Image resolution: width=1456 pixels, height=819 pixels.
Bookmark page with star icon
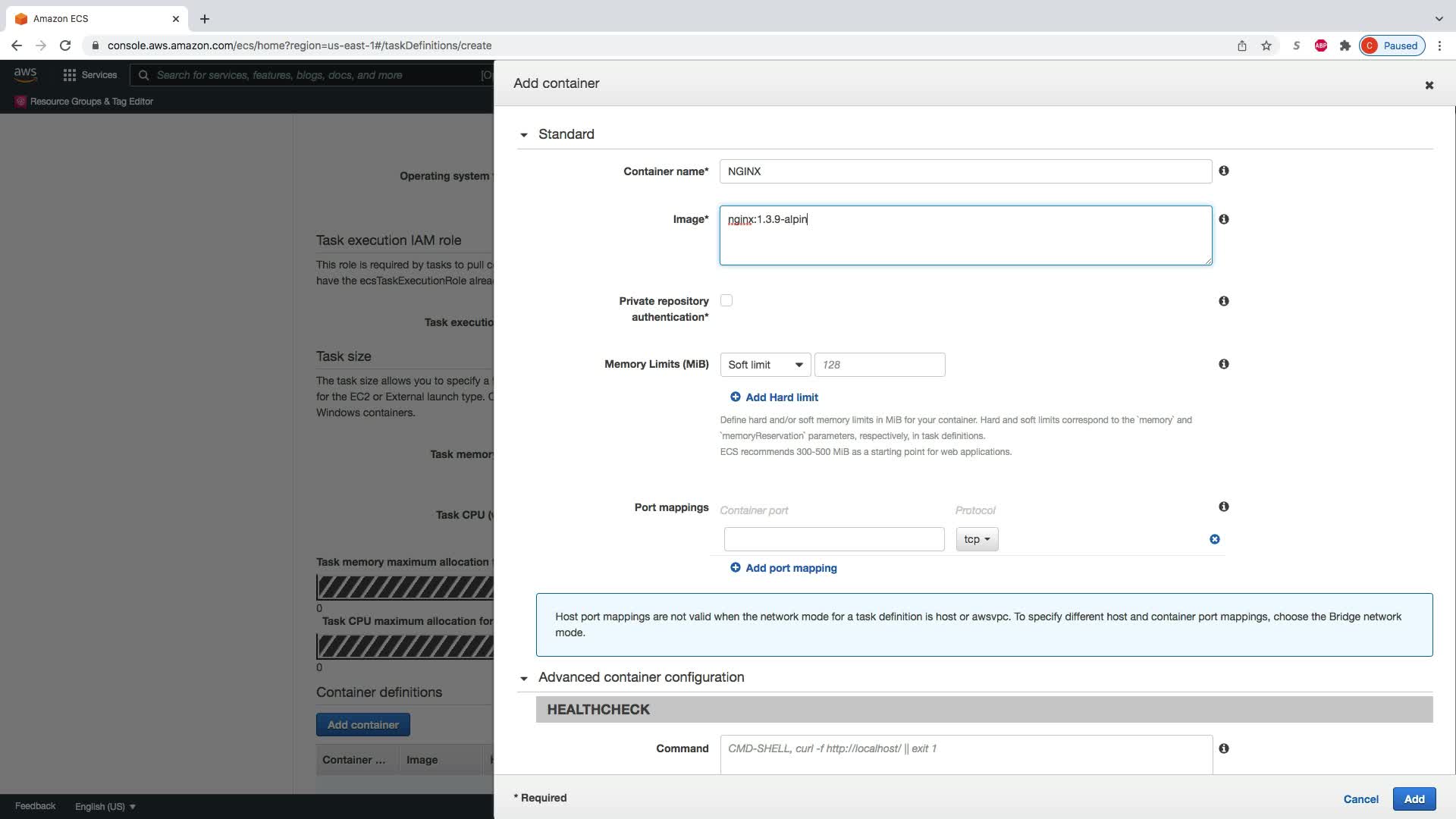pos(1266,45)
